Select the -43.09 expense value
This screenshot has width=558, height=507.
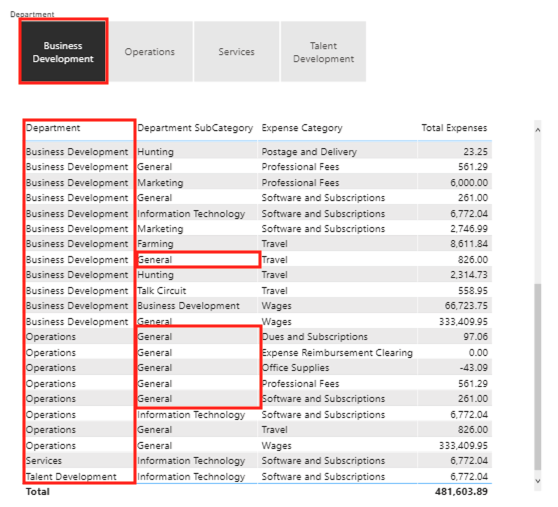tap(474, 368)
